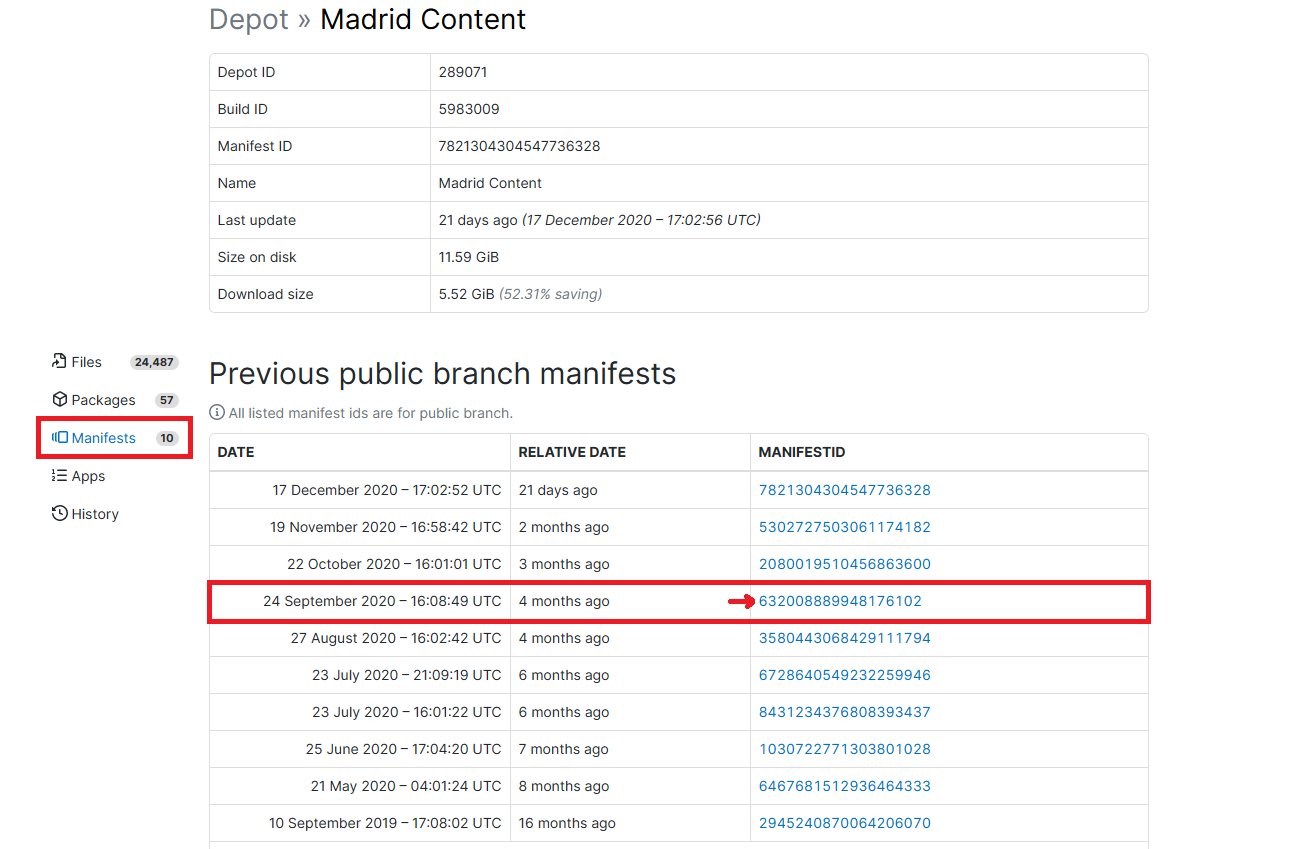Click the relative date 8 months ago

point(564,786)
